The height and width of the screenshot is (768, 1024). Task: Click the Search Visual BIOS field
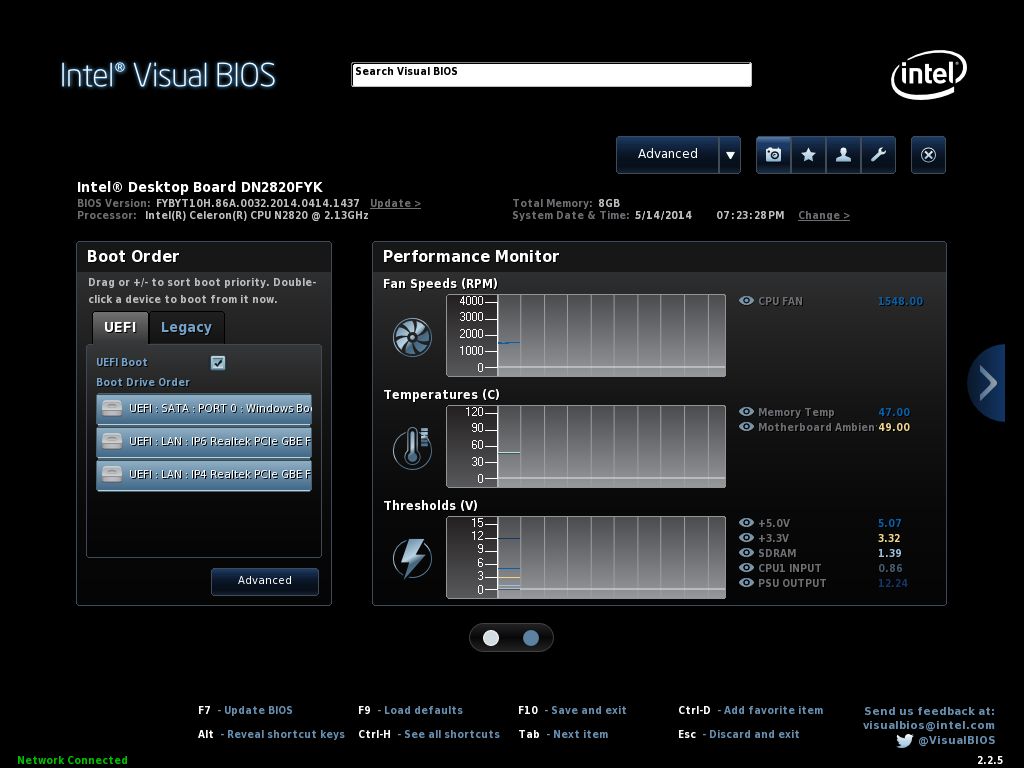551,74
